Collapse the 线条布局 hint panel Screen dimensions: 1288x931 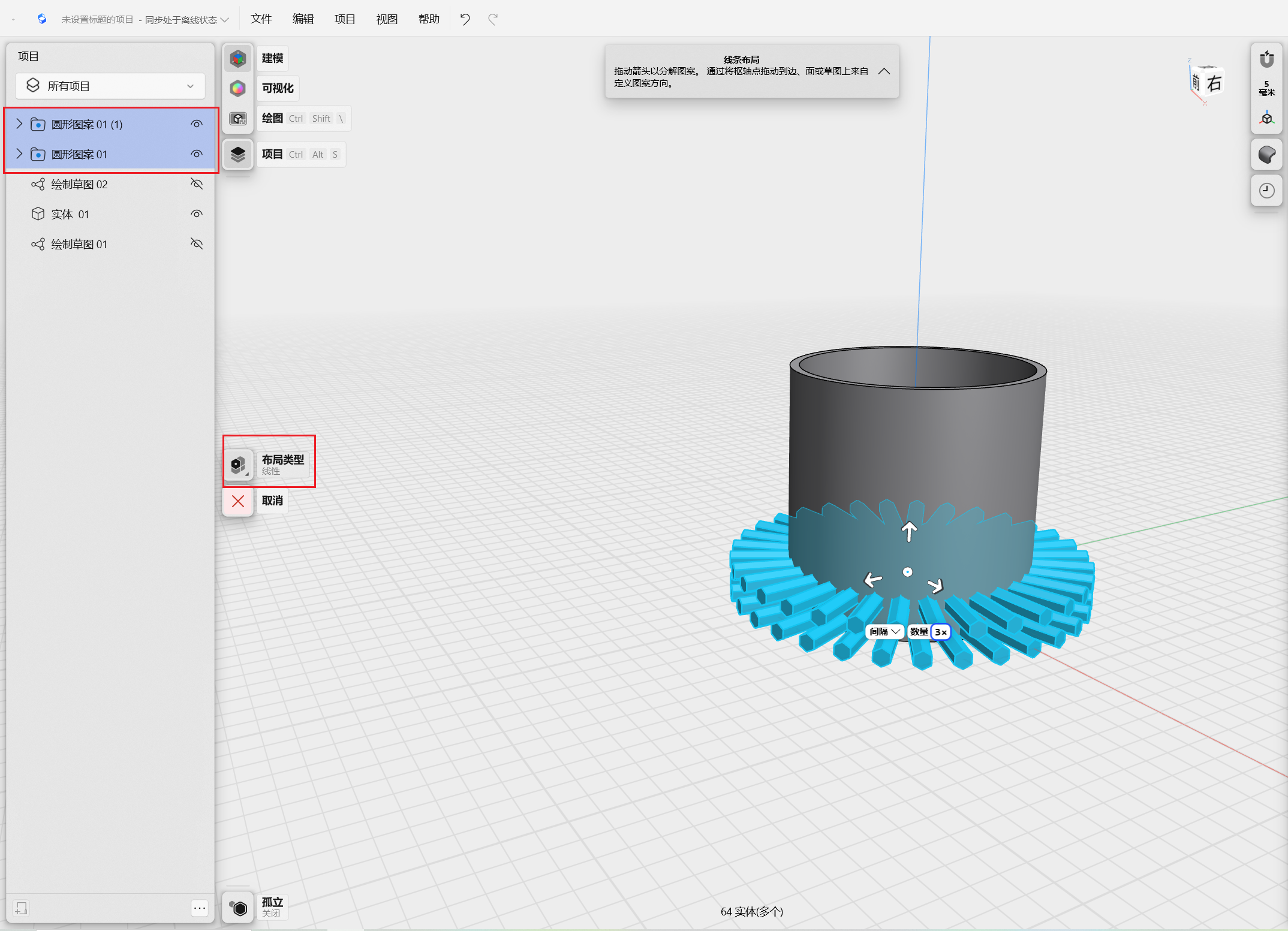[x=884, y=71]
